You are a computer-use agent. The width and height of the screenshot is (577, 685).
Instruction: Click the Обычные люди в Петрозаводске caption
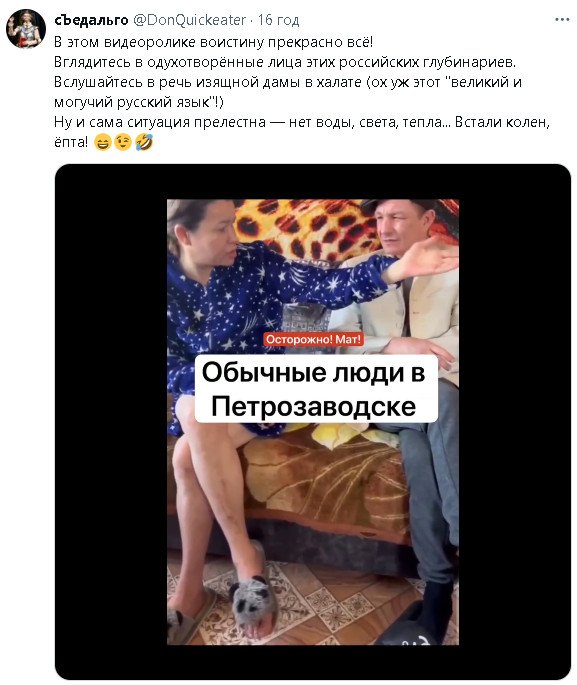tap(316, 388)
